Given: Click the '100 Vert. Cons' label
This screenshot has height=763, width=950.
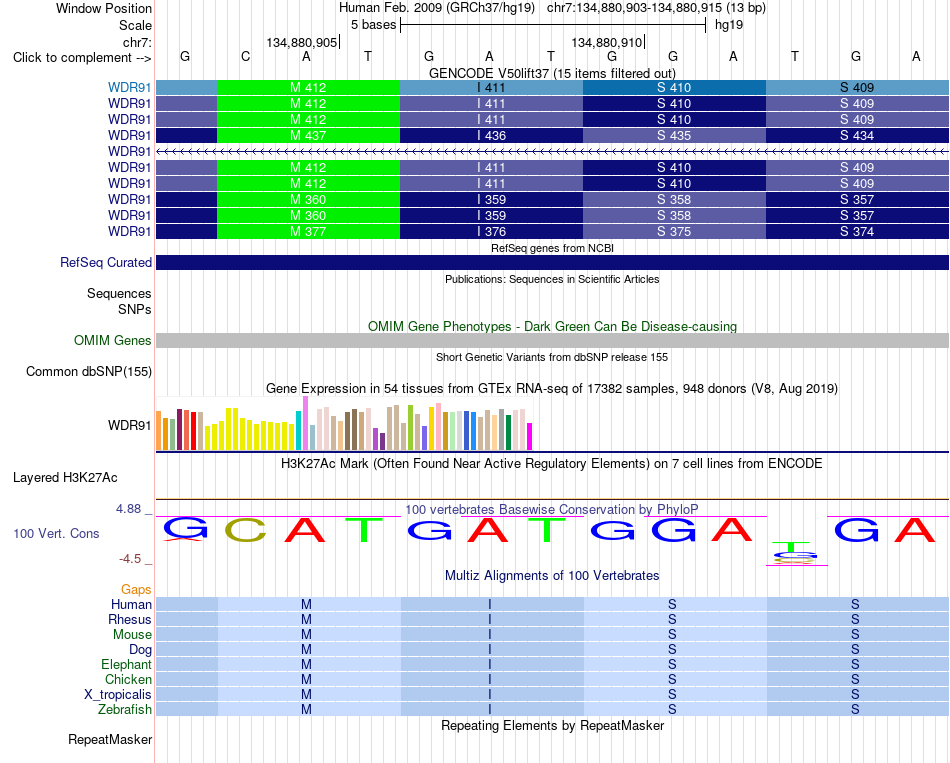Looking at the screenshot, I should point(56,533).
